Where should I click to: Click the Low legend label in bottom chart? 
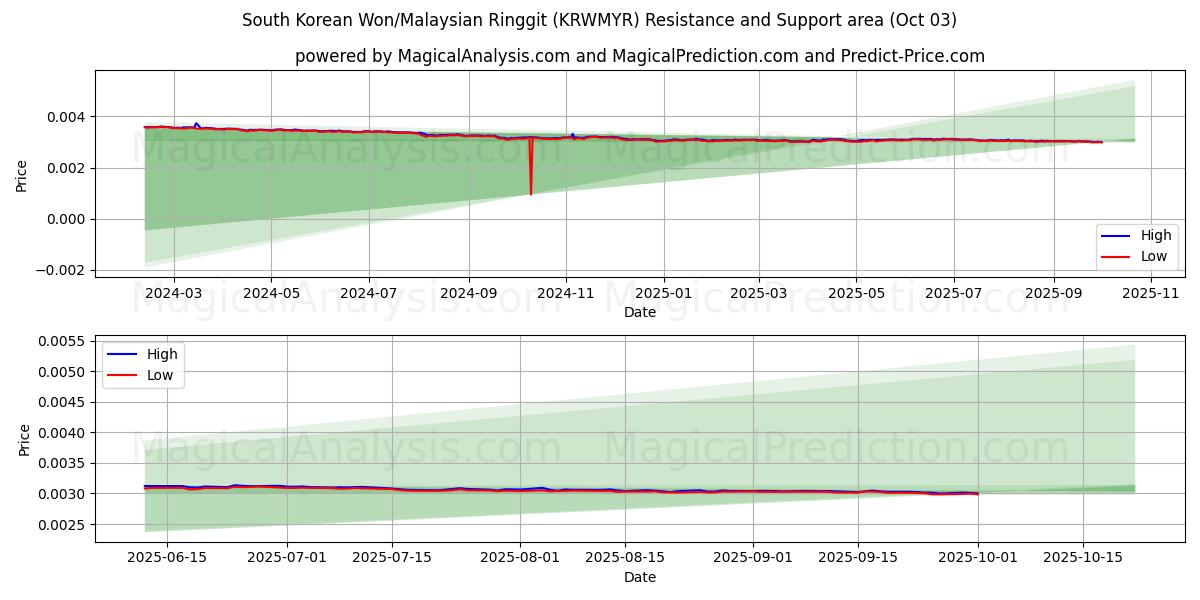[x=159, y=375]
